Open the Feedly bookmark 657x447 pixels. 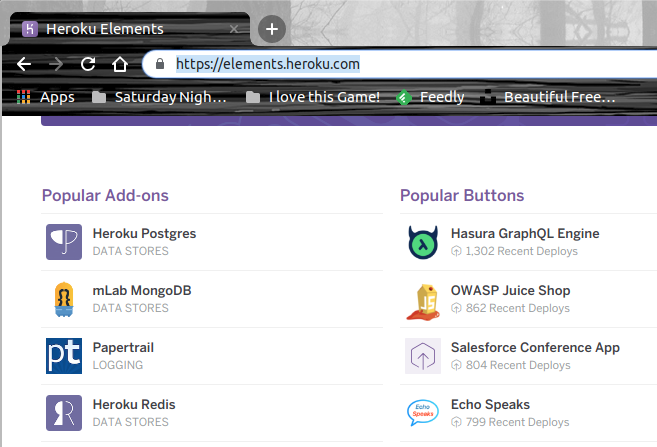[x=430, y=97]
